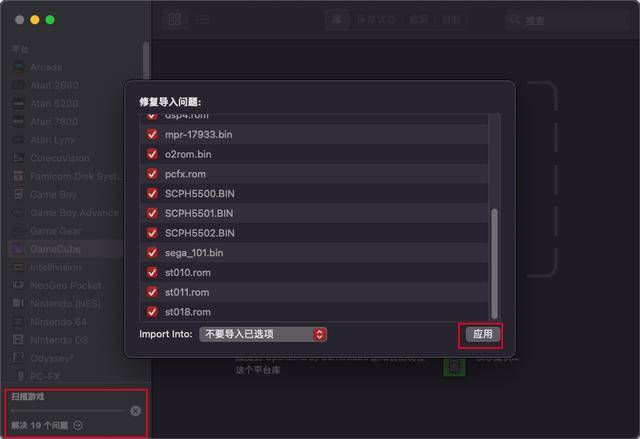Screen dimensions: 640x439
Task: Uncheck the SCPH5501.BIN checkbox
Action: (152, 213)
